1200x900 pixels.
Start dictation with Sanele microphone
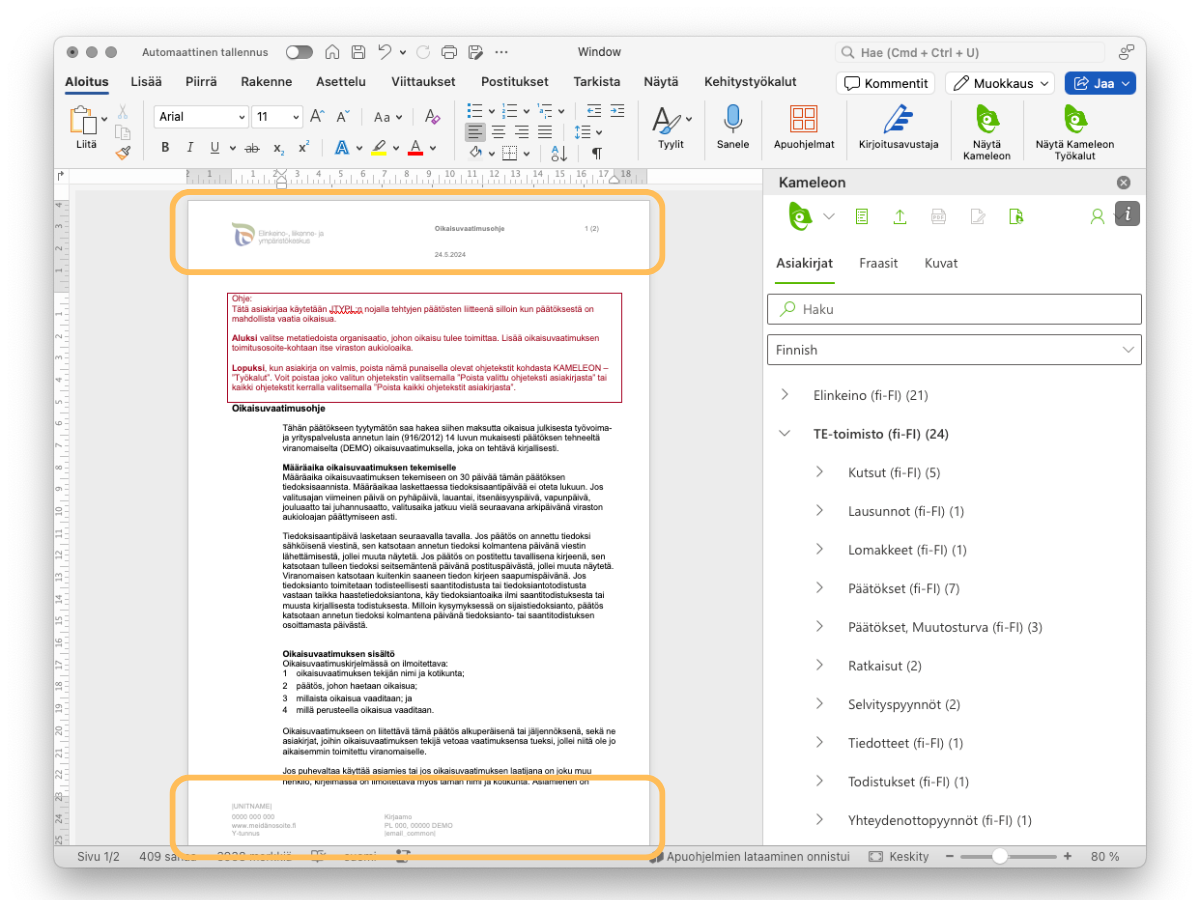click(x=733, y=128)
